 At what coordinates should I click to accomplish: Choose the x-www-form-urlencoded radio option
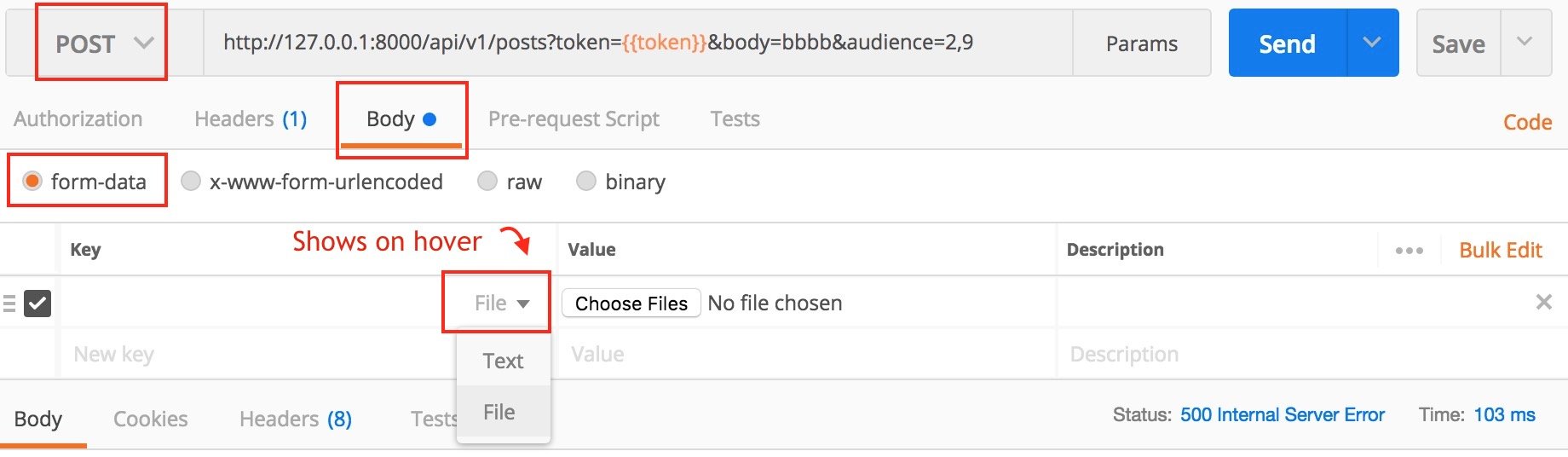click(191, 181)
